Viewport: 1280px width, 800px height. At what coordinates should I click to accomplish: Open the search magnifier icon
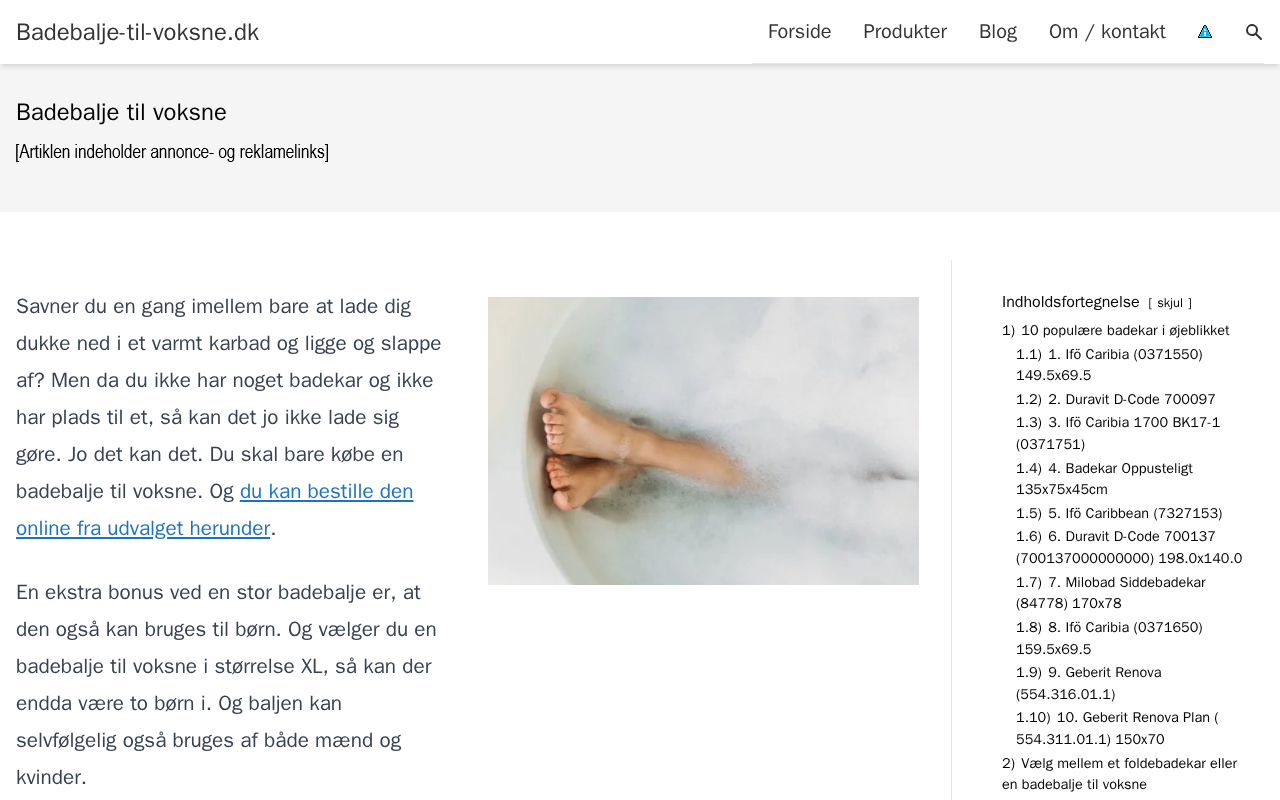pyautogui.click(x=1253, y=32)
